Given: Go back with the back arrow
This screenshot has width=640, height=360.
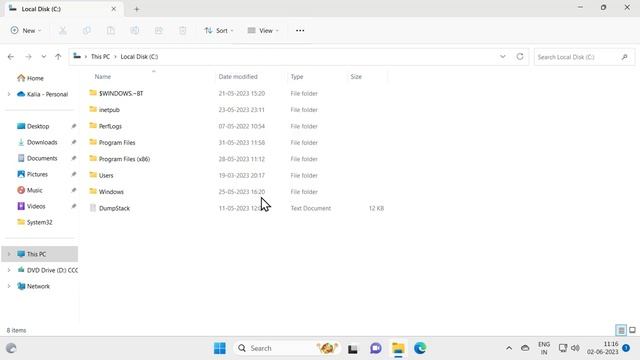Looking at the screenshot, I should click(x=11, y=57).
